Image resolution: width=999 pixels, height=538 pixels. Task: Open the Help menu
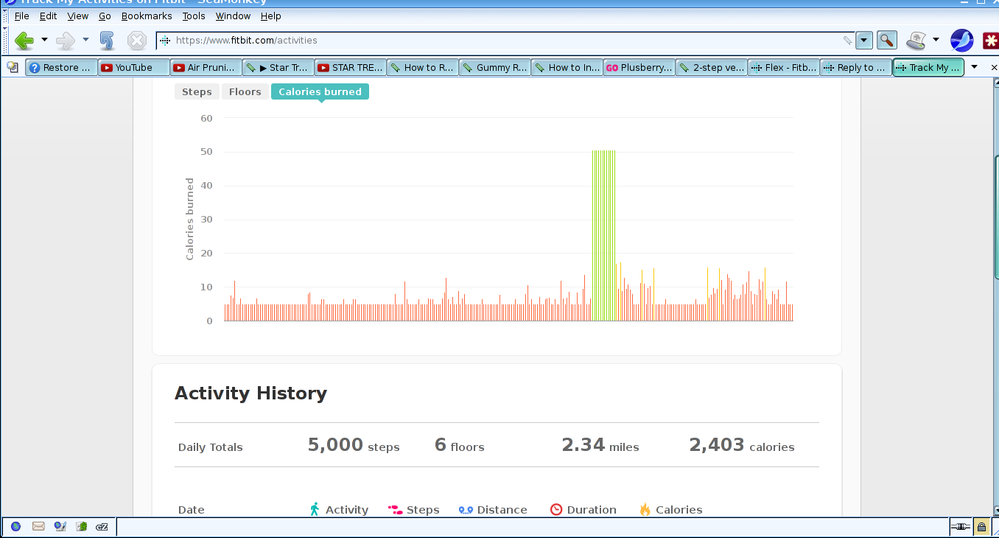270,16
